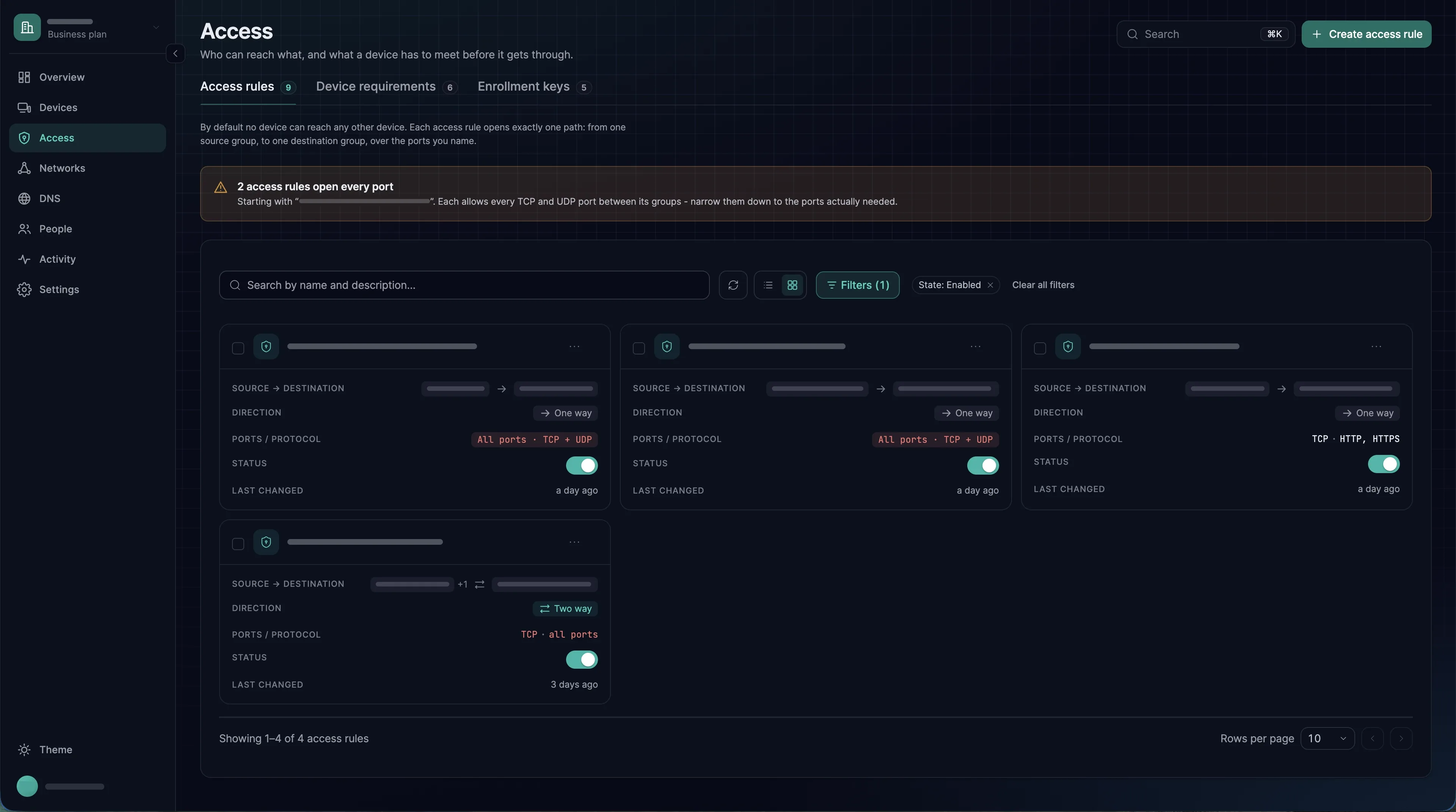Click Create access rule button
The height and width of the screenshot is (812, 1456).
[1366, 34]
